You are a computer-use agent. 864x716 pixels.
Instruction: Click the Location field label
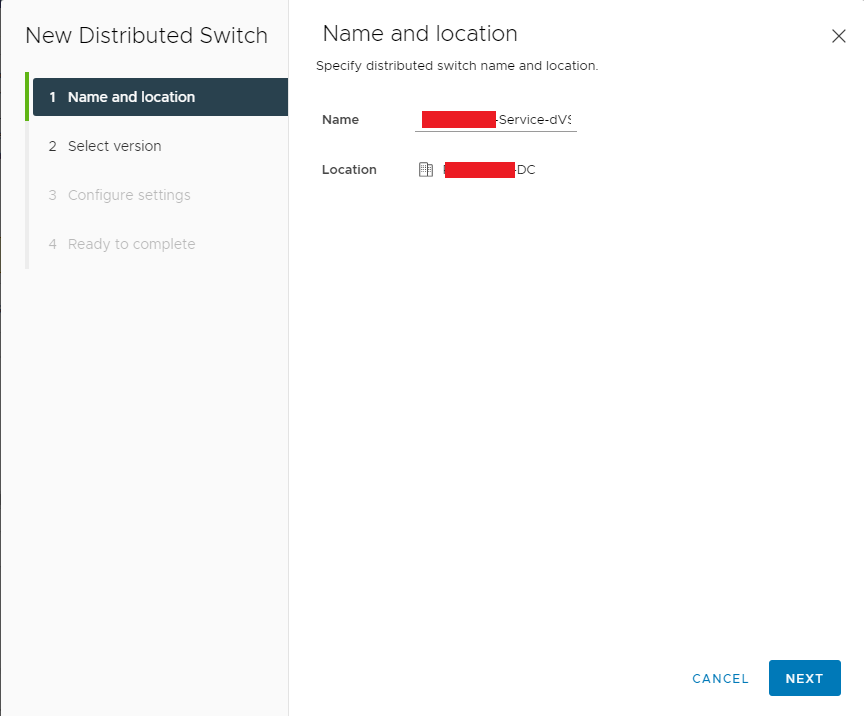click(x=349, y=170)
